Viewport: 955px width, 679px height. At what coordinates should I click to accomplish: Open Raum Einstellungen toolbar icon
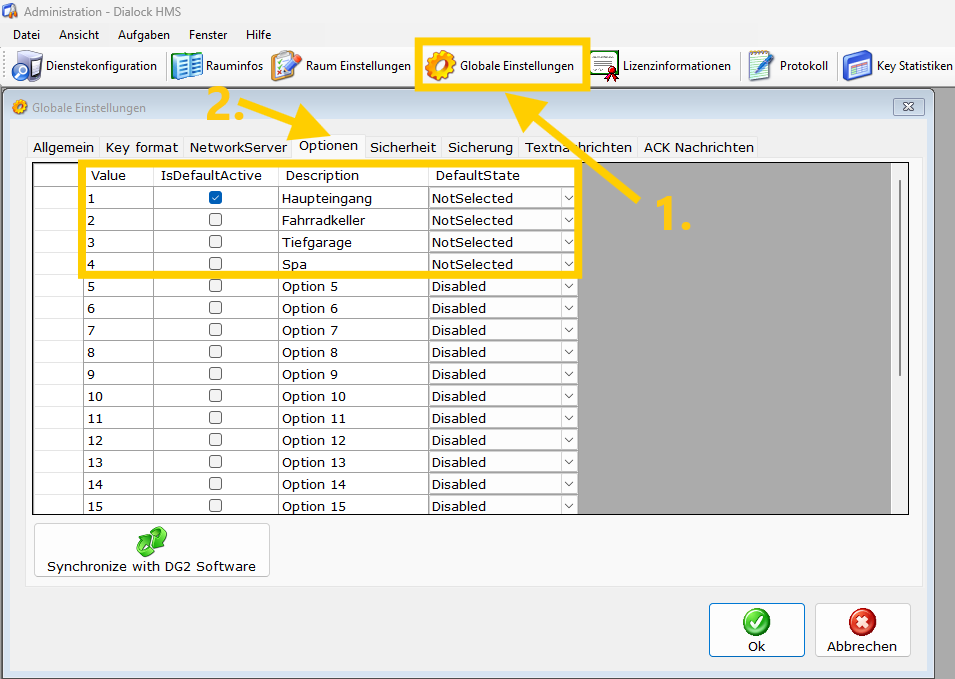pos(287,66)
